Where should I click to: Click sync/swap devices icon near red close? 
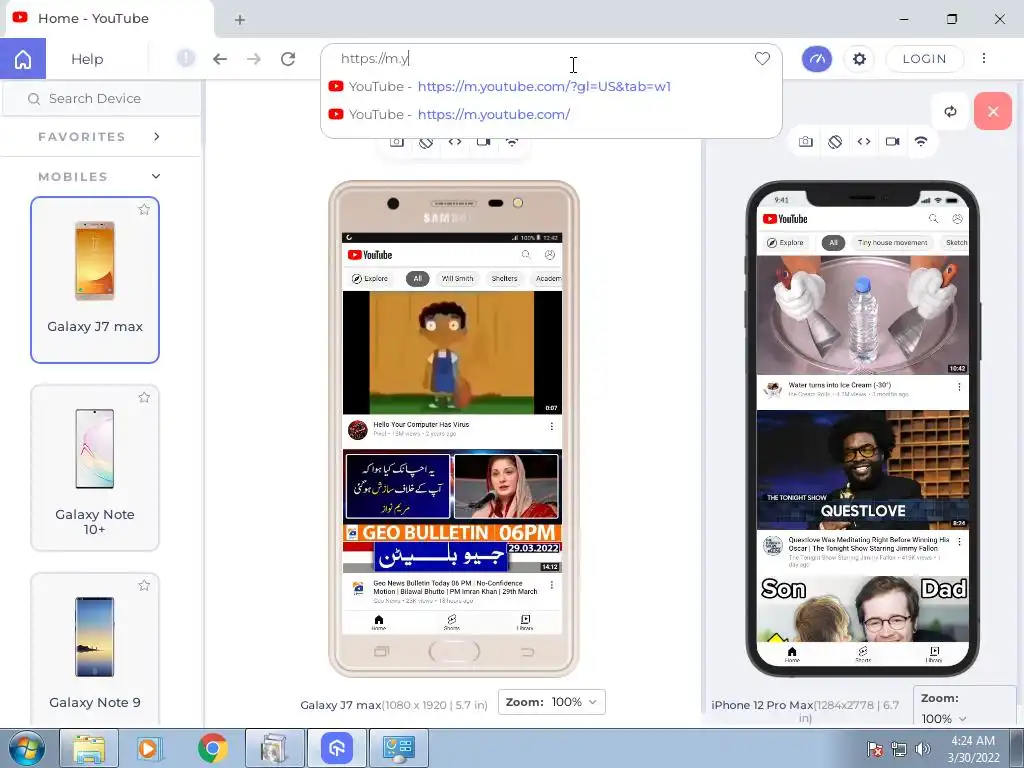pos(951,111)
